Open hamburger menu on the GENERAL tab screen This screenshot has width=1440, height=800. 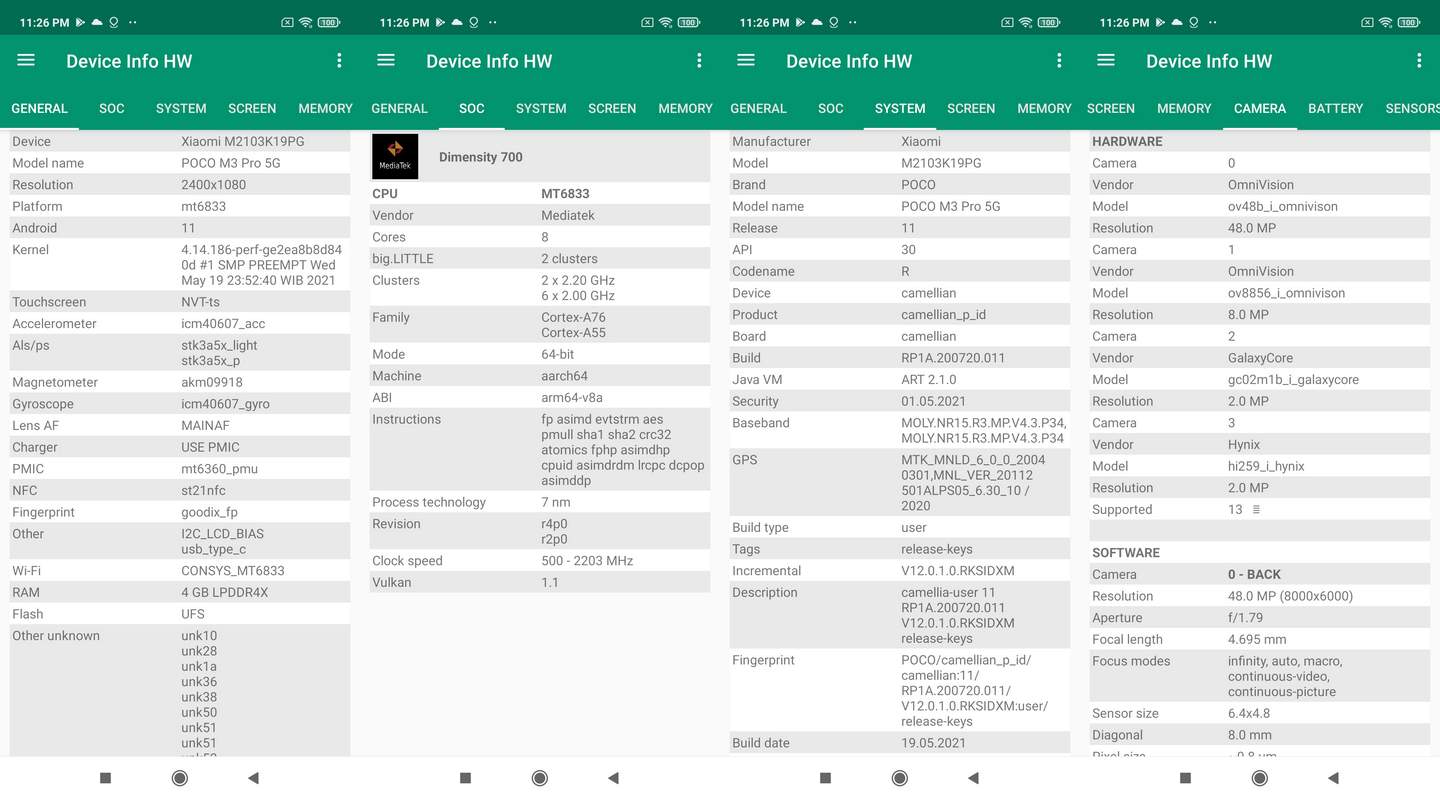pyautogui.click(x=26, y=61)
